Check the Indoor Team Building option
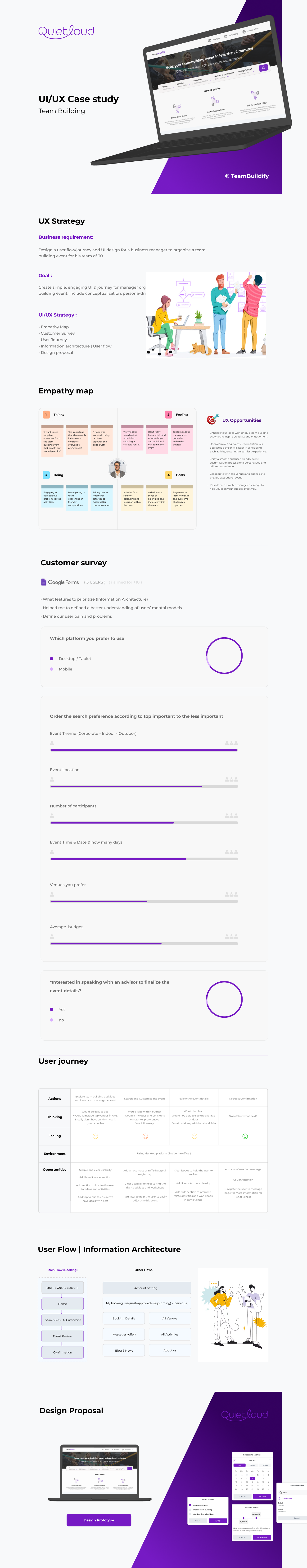307x1568 pixels. coord(190,1509)
